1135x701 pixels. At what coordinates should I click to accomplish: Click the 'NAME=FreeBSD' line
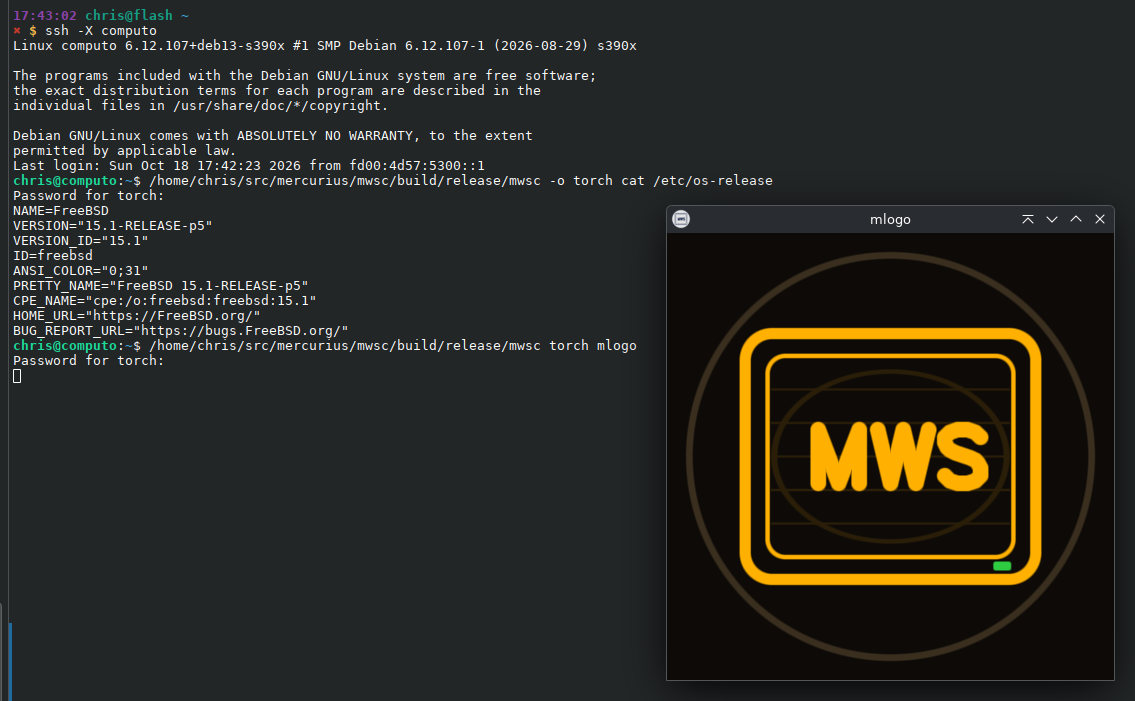pyautogui.click(x=61, y=211)
